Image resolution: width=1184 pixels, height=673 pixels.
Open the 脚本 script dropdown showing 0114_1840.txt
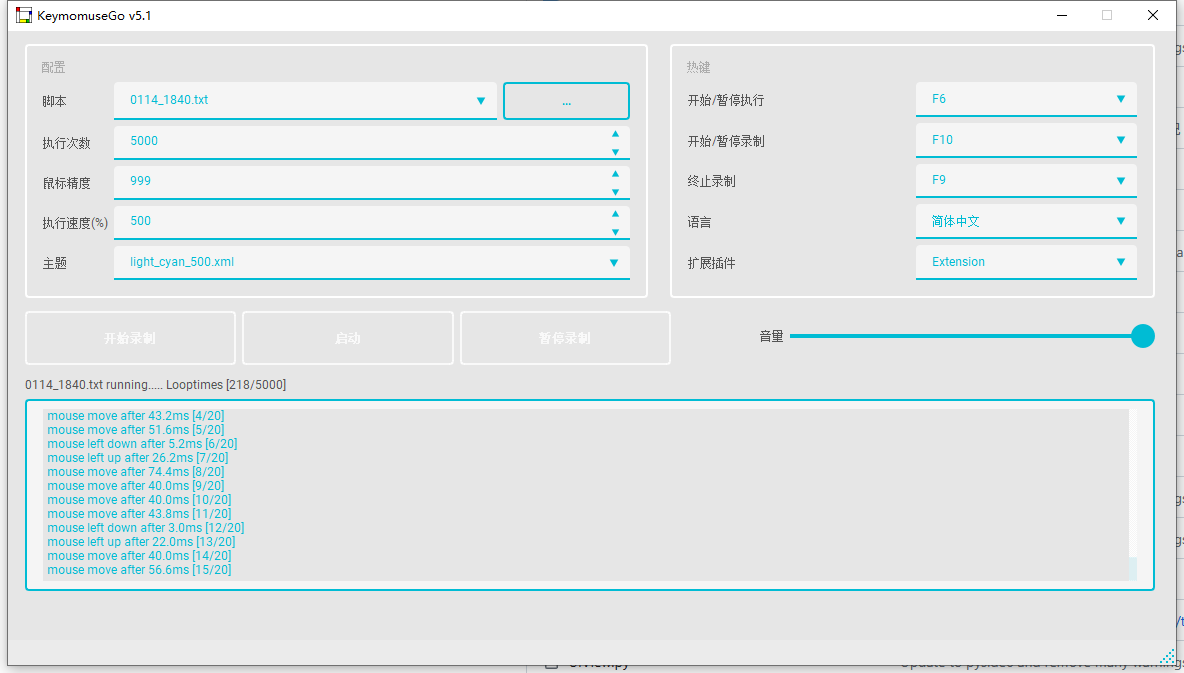coord(305,100)
